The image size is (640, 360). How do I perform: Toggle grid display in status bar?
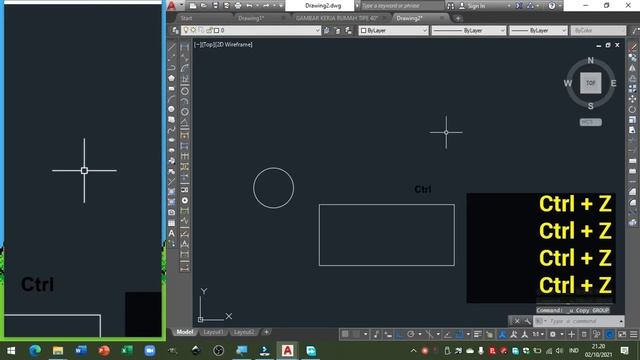point(345,334)
